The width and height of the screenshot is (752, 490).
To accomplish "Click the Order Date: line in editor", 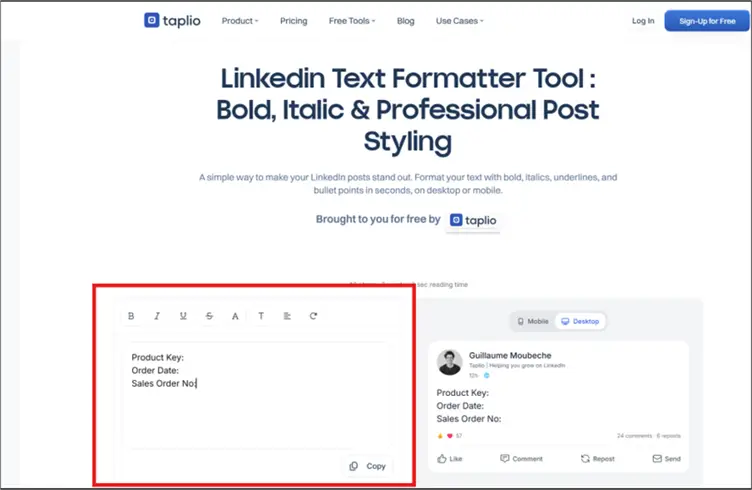I will click(x=155, y=371).
